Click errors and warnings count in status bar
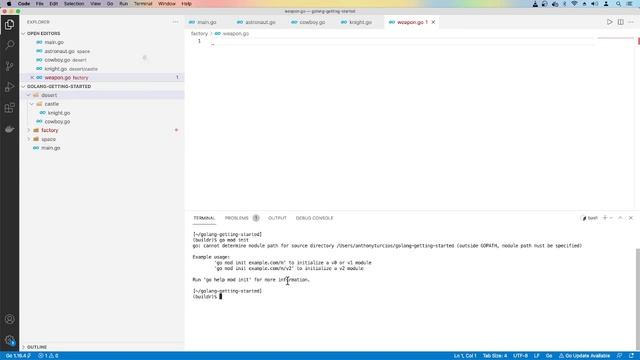640x360 pixels. pos(48,356)
